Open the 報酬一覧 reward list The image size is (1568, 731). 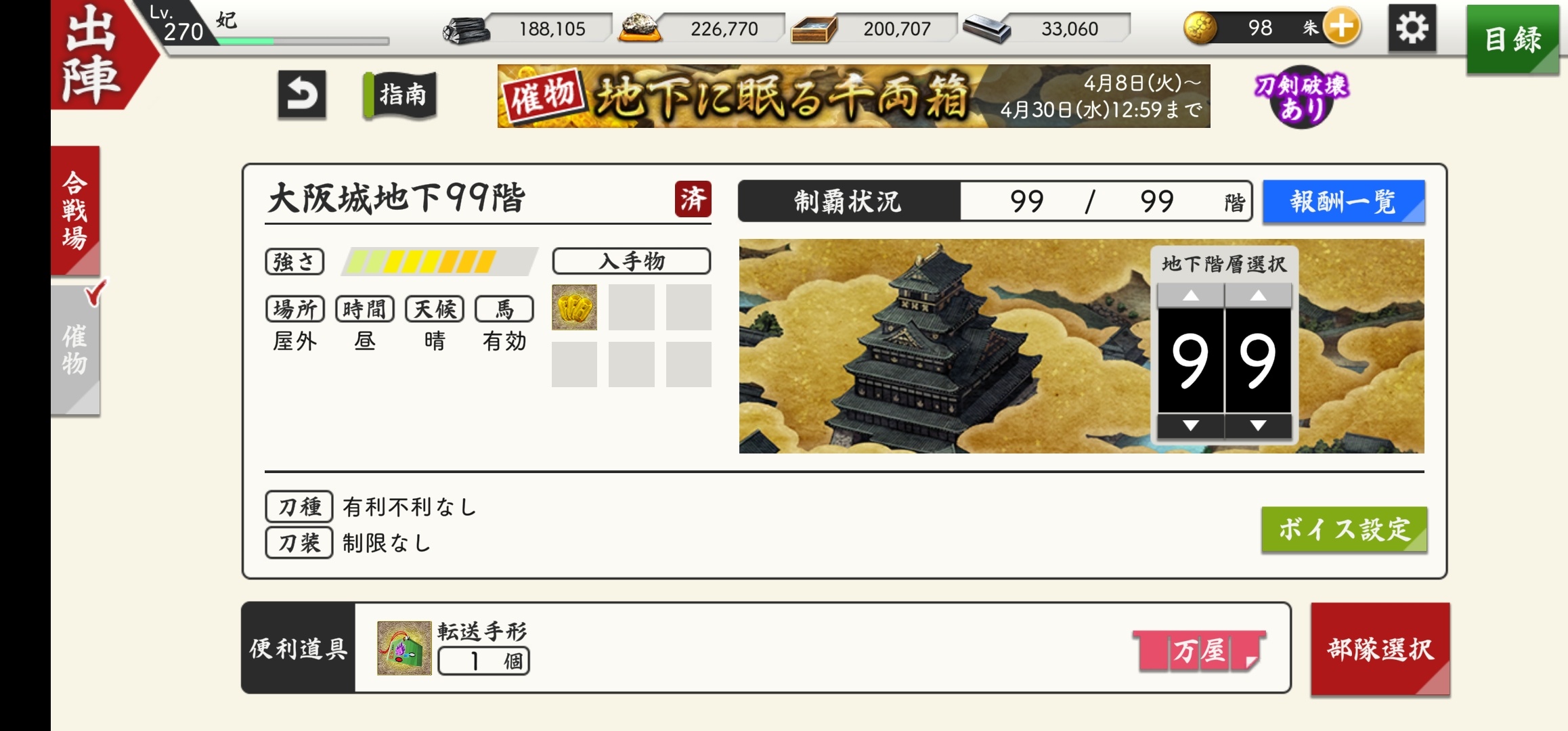[1344, 201]
